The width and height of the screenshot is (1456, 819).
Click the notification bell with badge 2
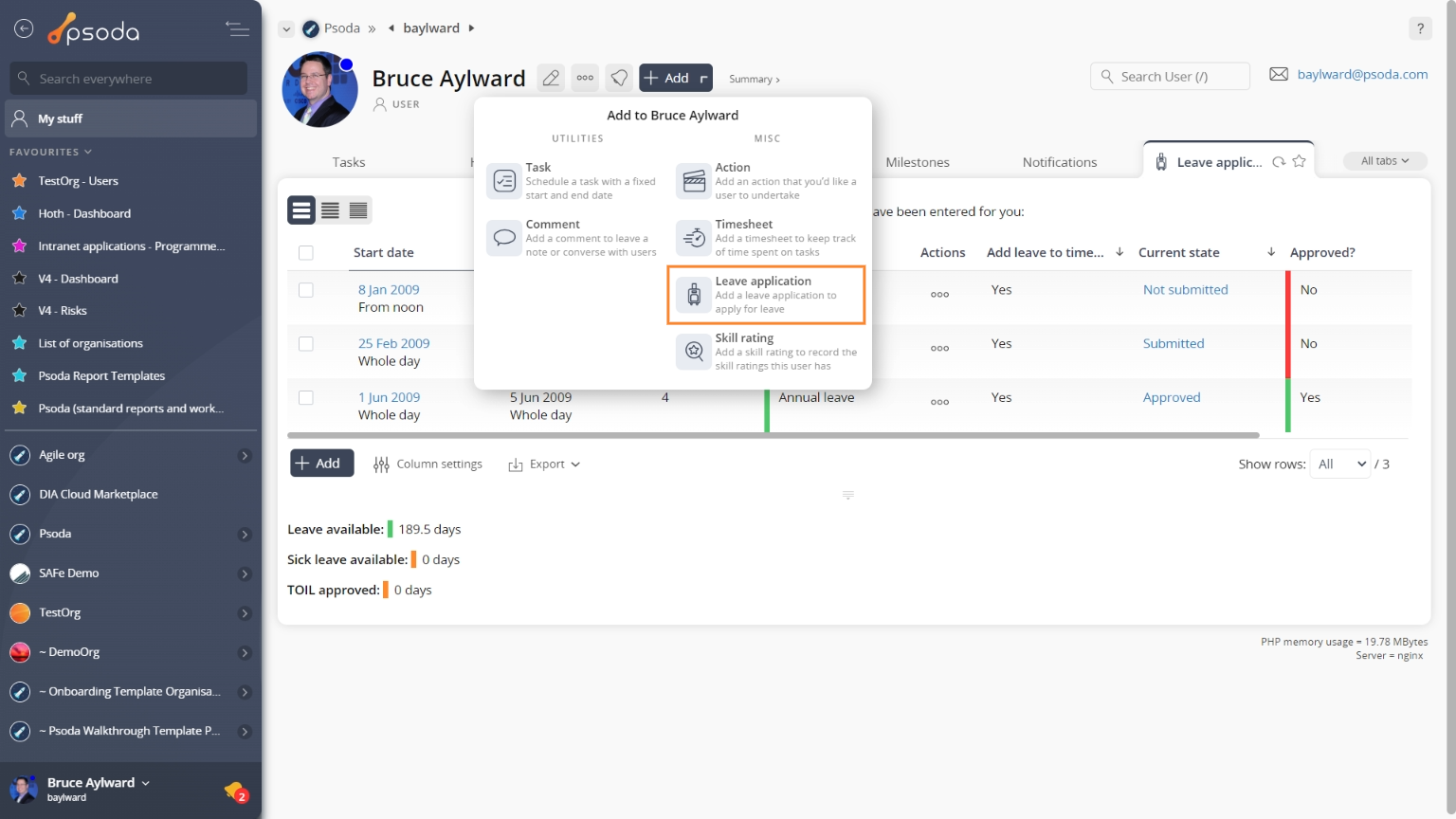236,791
